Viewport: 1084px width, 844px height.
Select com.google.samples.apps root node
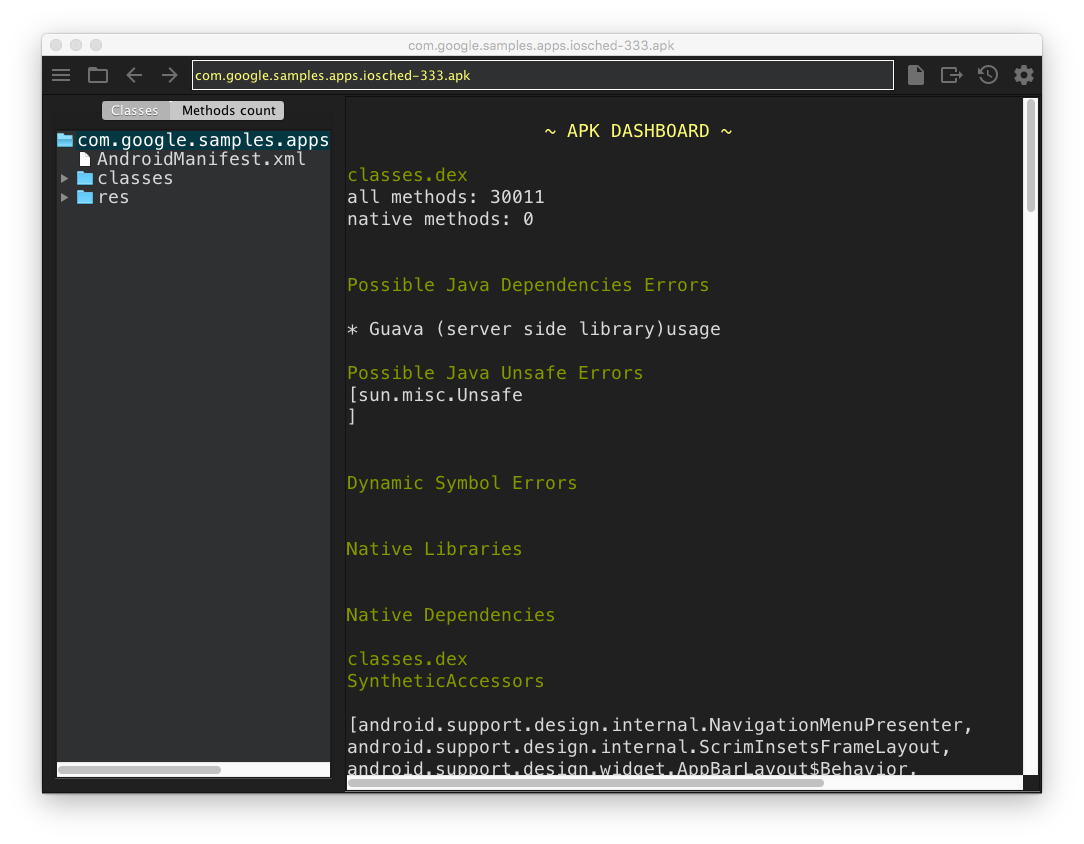click(x=194, y=140)
